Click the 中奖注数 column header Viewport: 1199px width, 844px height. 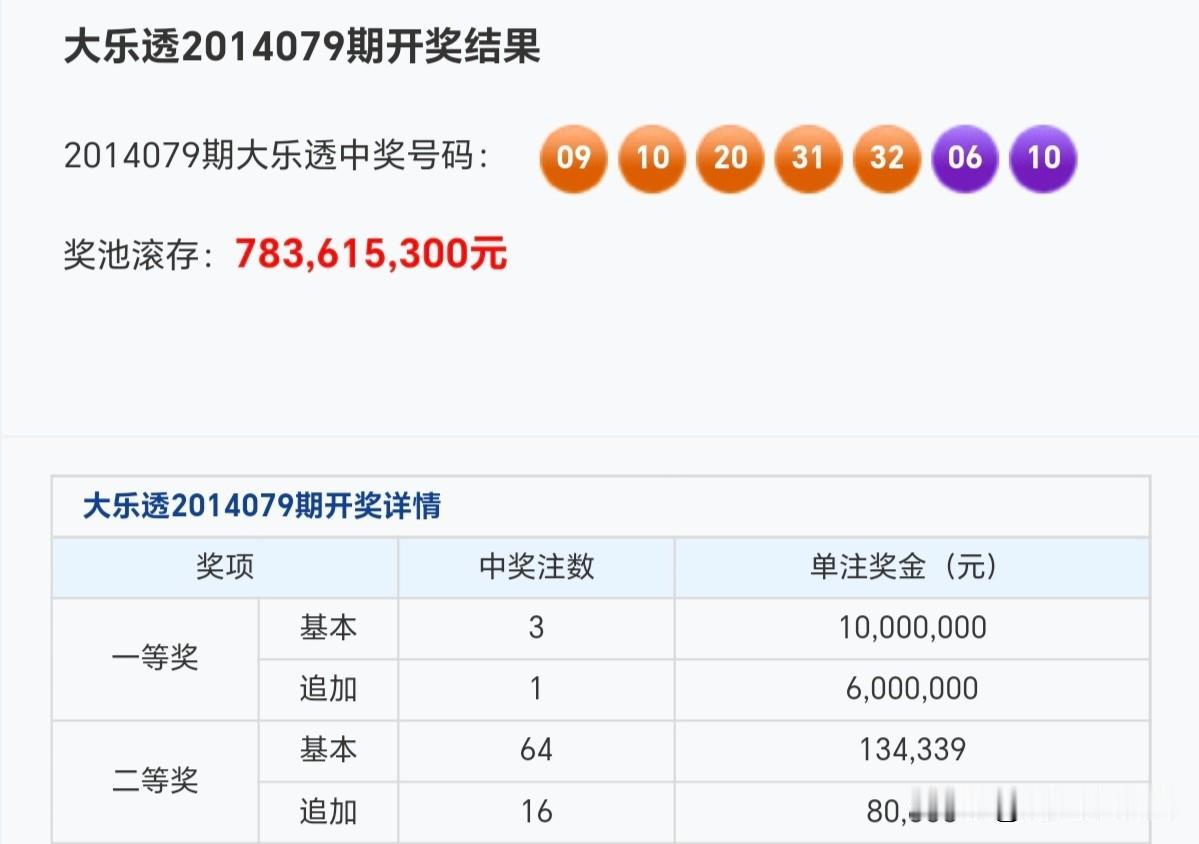point(537,567)
